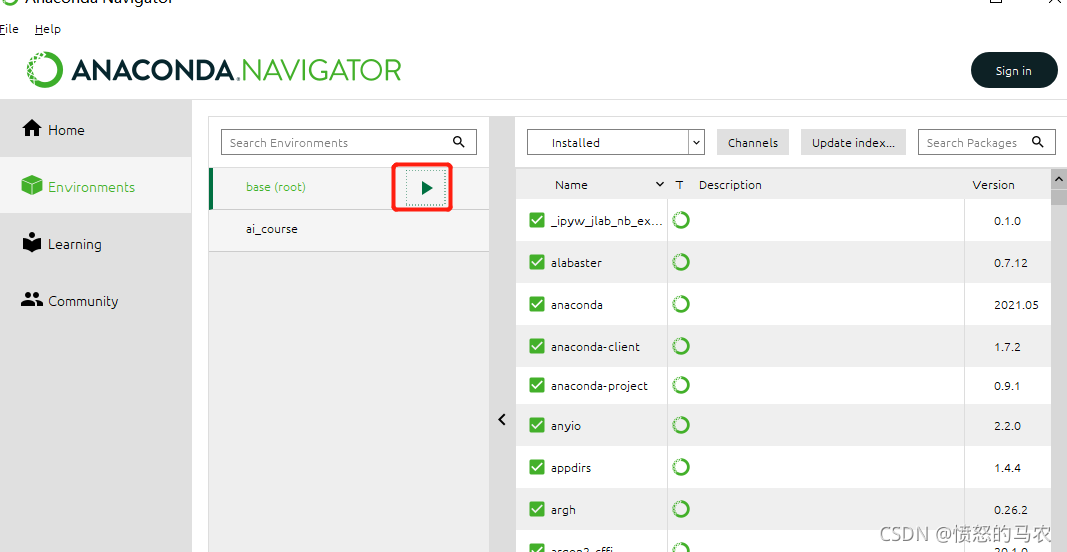Click the type icon for anyio

pyautogui.click(x=680, y=425)
